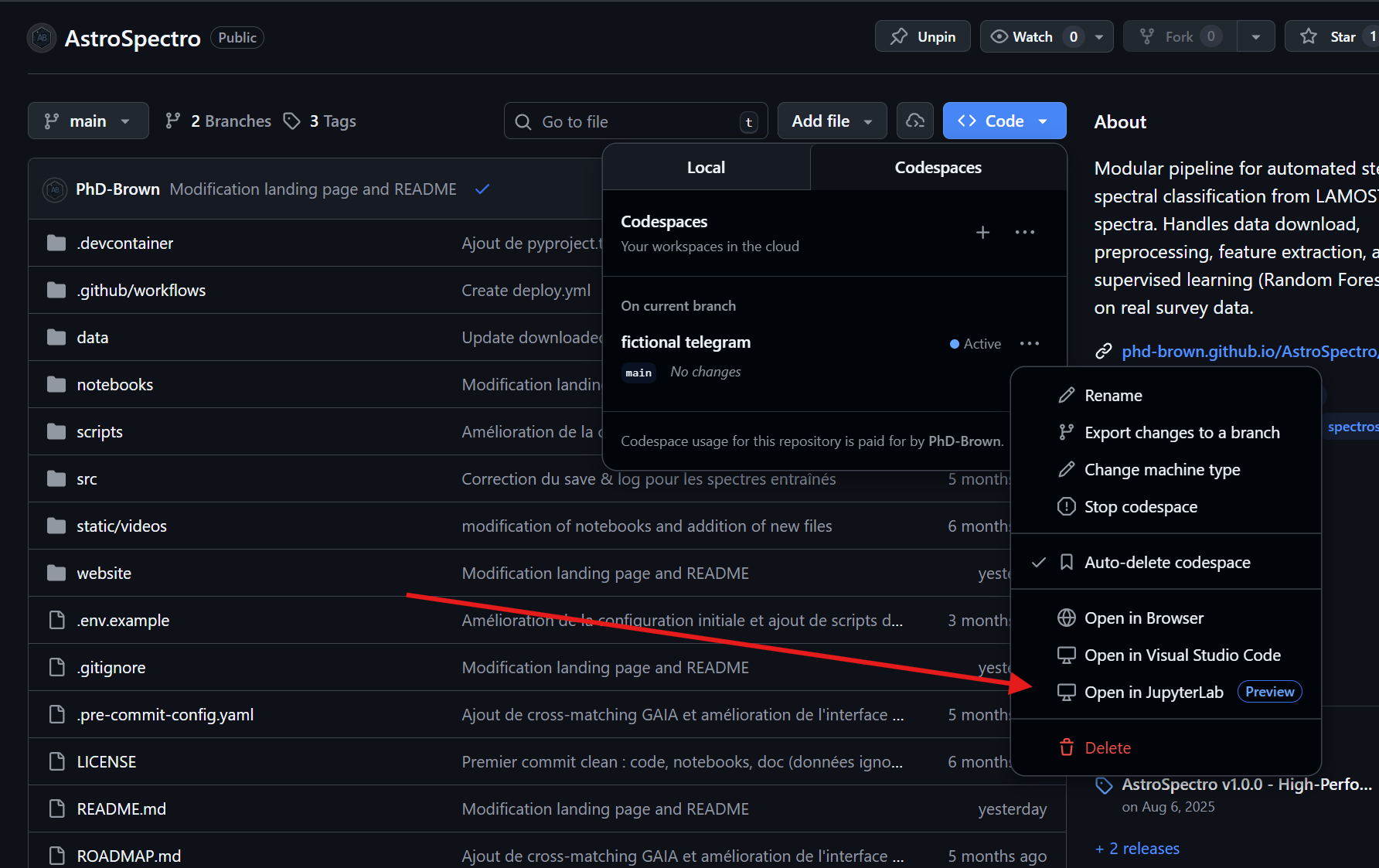Click the plus icon to create codespace
Screen dimensions: 1379x868
coord(982,233)
